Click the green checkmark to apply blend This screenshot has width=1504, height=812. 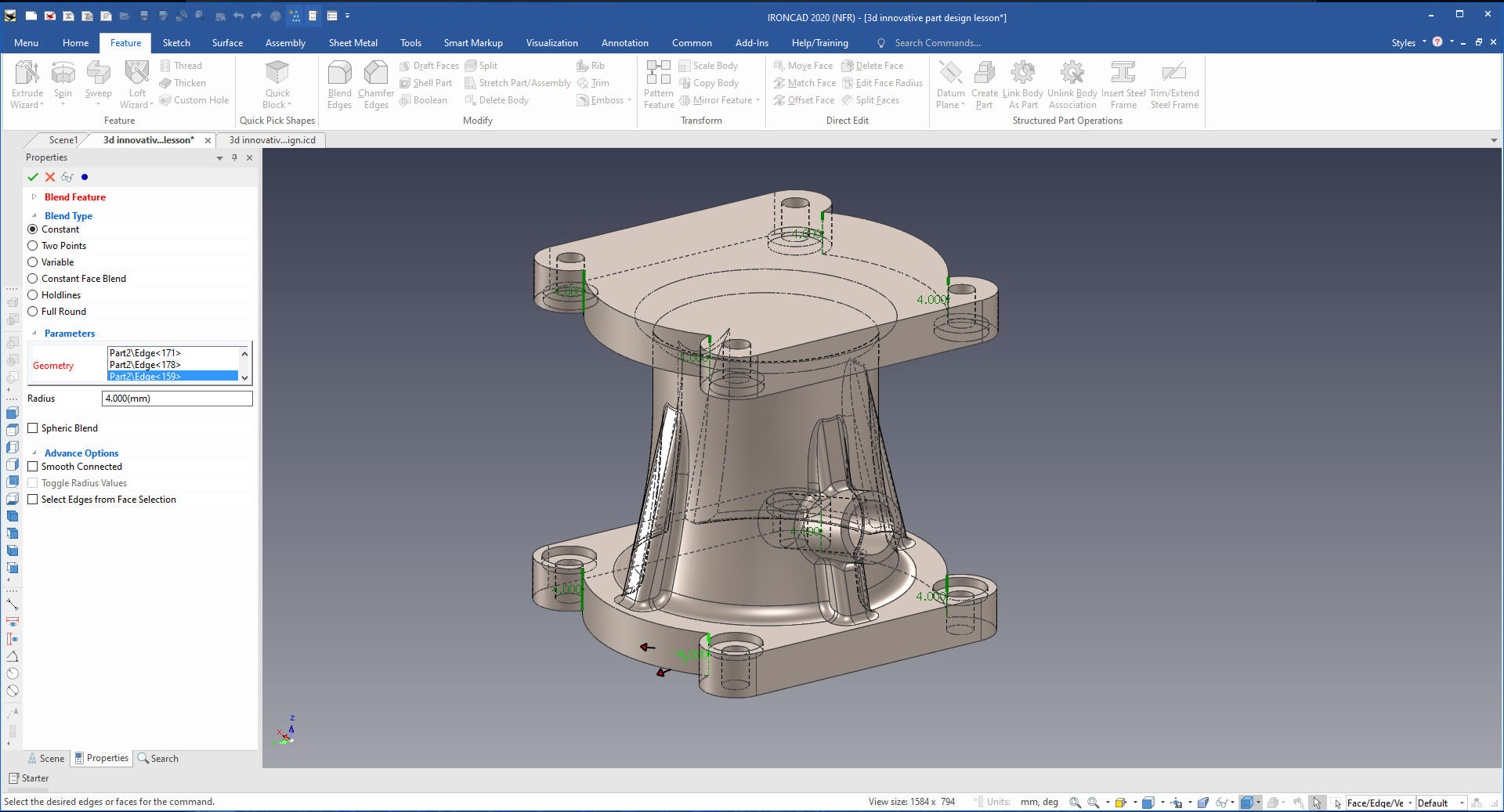click(33, 177)
